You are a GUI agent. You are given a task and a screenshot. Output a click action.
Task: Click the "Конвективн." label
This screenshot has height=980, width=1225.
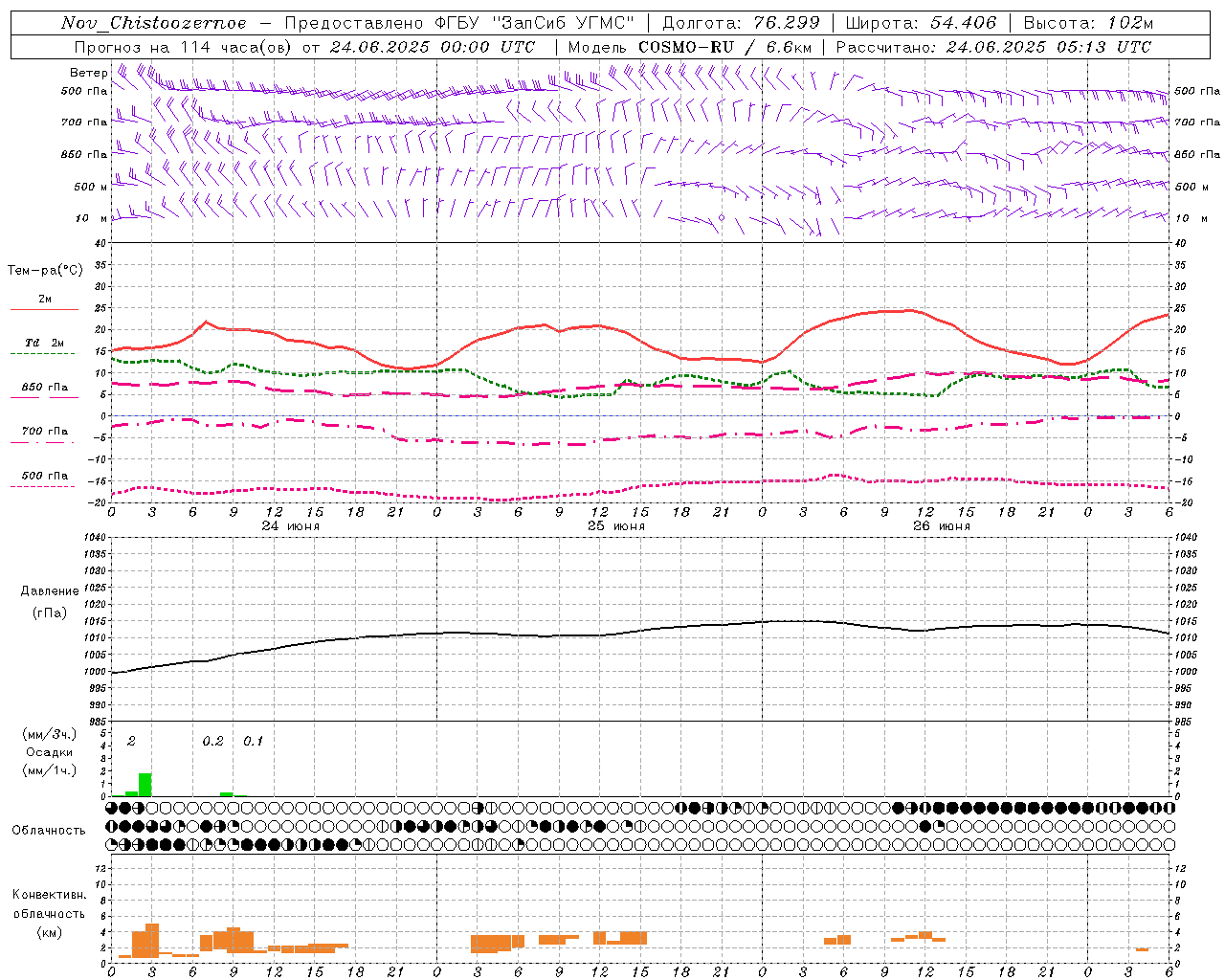coord(49,895)
